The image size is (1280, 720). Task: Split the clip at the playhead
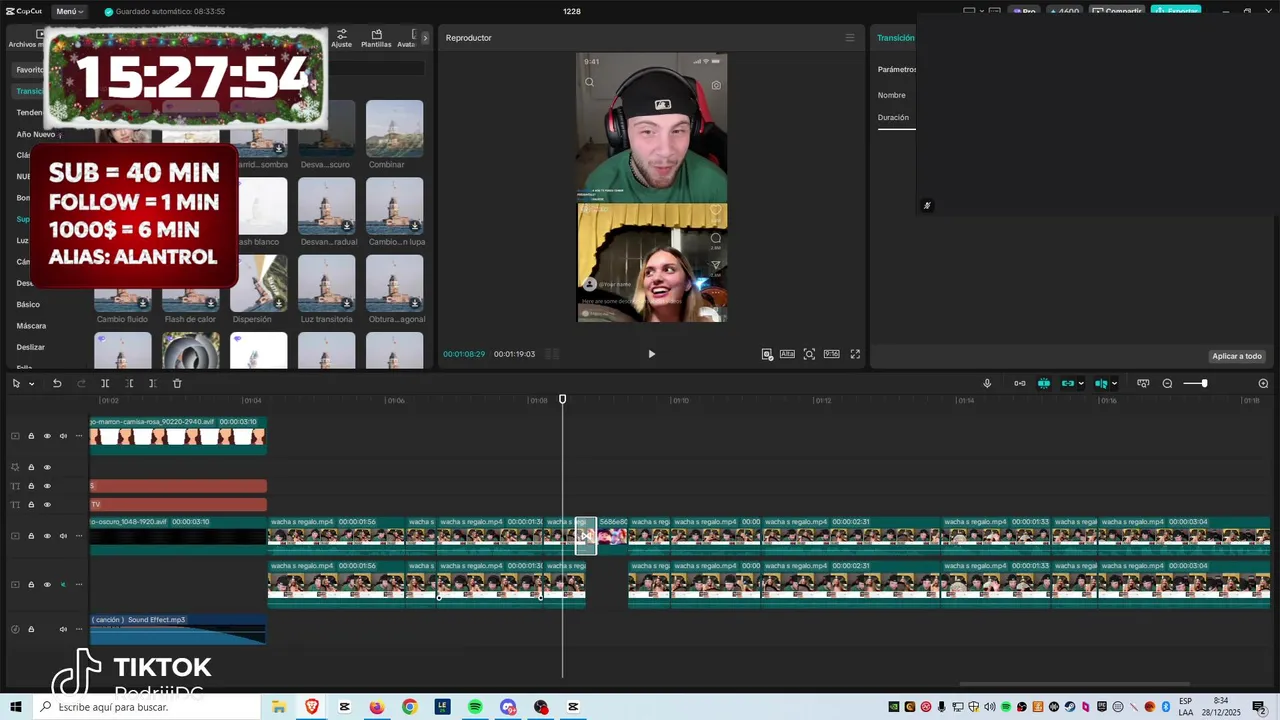click(105, 383)
